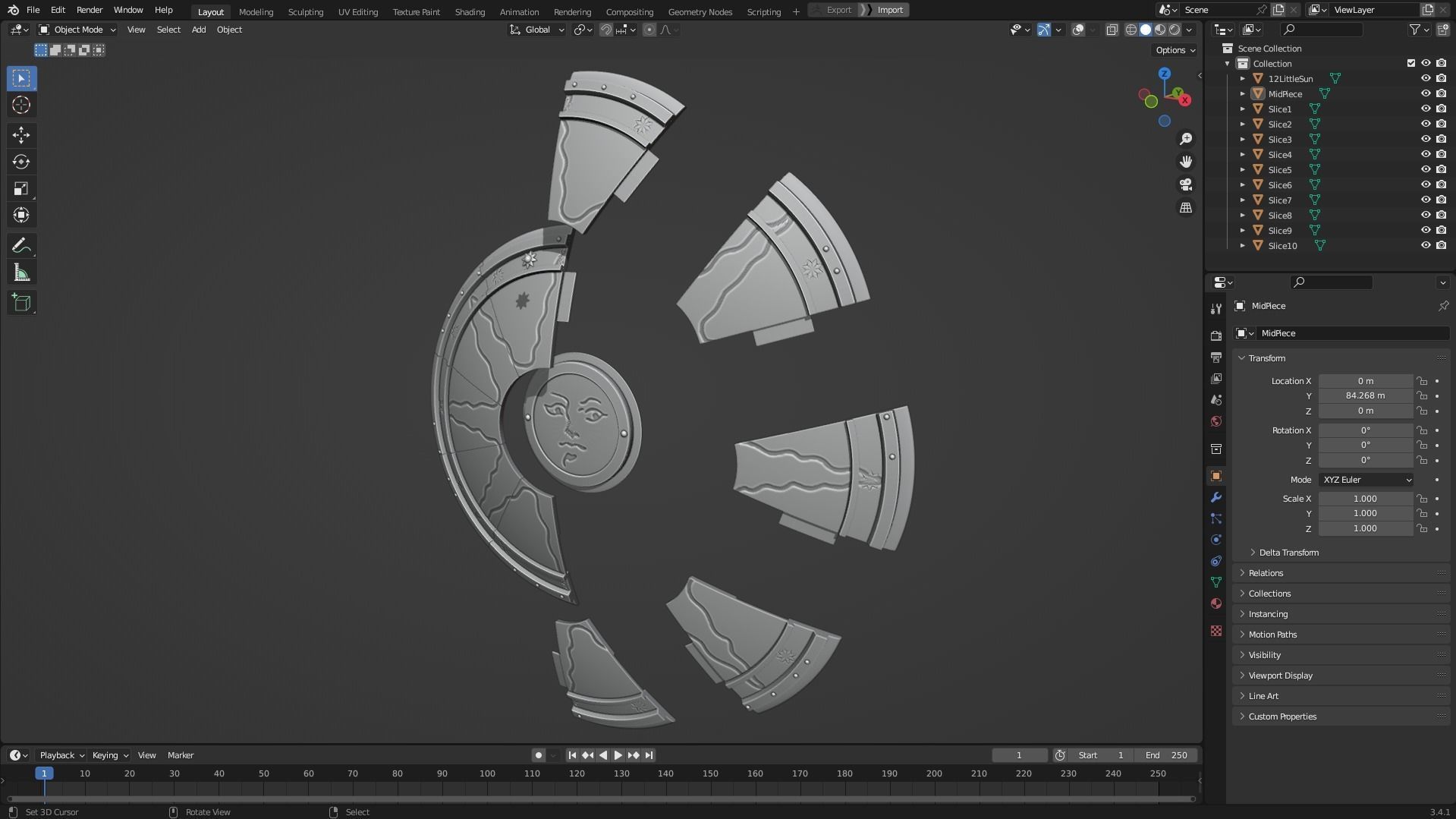Image resolution: width=1456 pixels, height=819 pixels.
Task: Open the World properties tab
Action: pyautogui.click(x=1216, y=421)
